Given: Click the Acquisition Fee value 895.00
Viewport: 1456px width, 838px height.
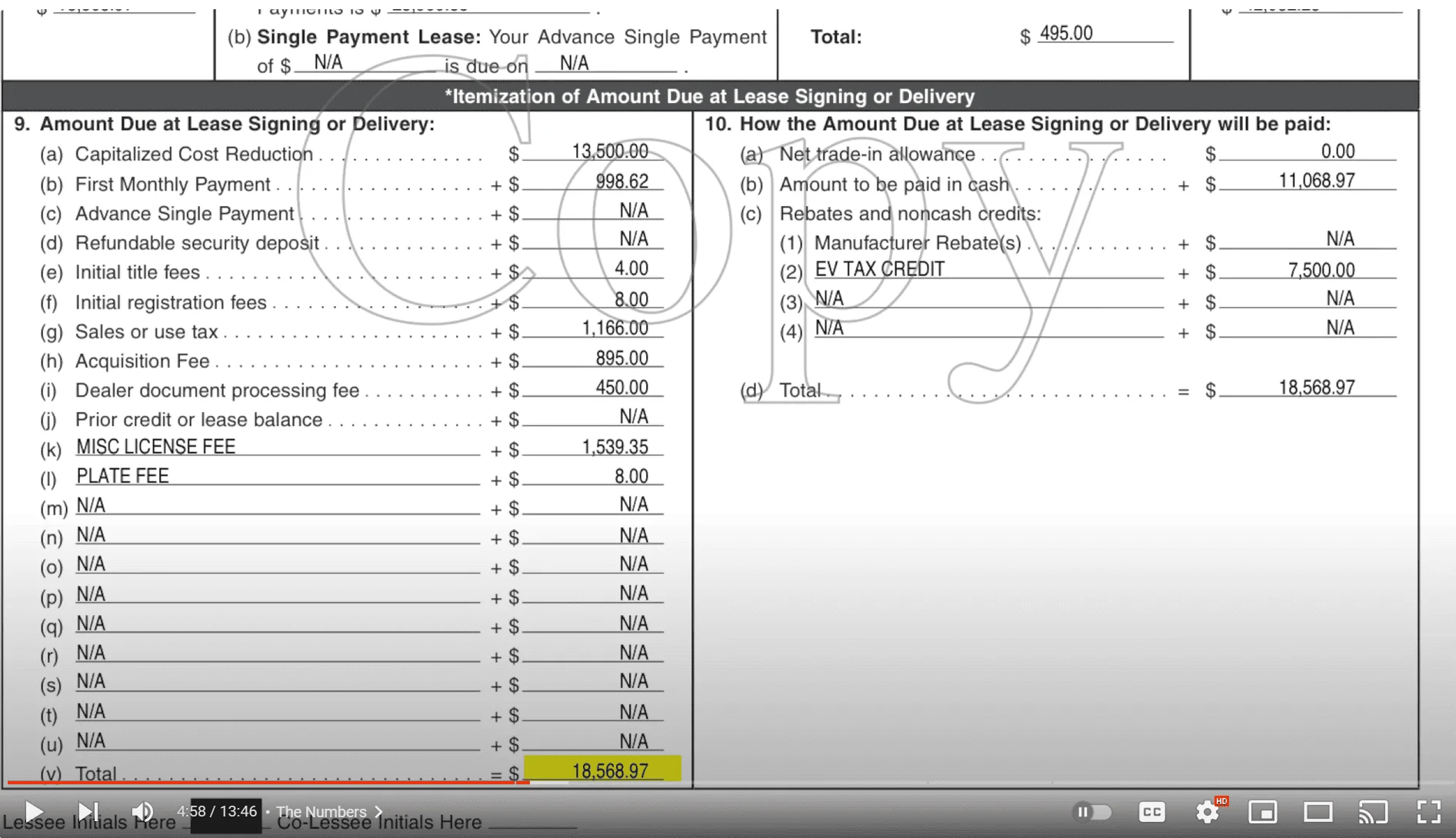Looking at the screenshot, I should coord(622,358).
